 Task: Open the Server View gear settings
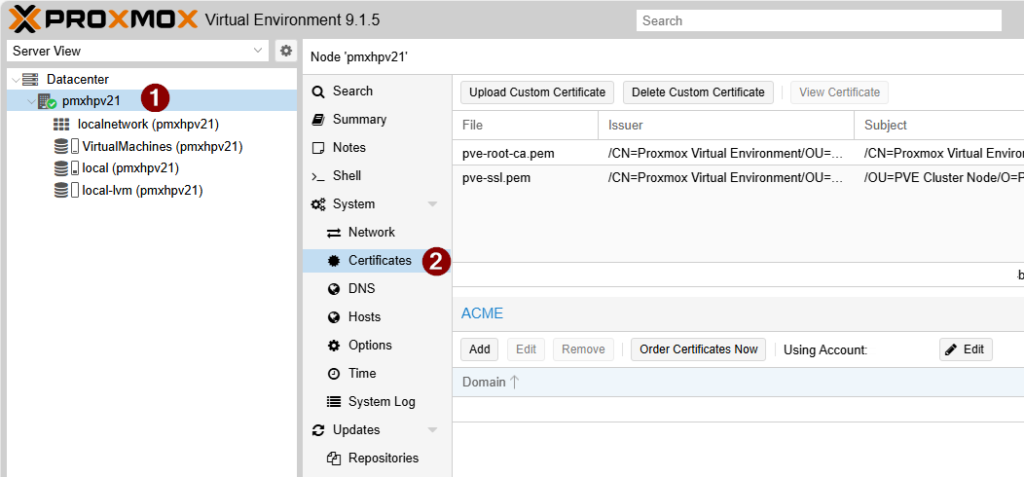tap(286, 50)
